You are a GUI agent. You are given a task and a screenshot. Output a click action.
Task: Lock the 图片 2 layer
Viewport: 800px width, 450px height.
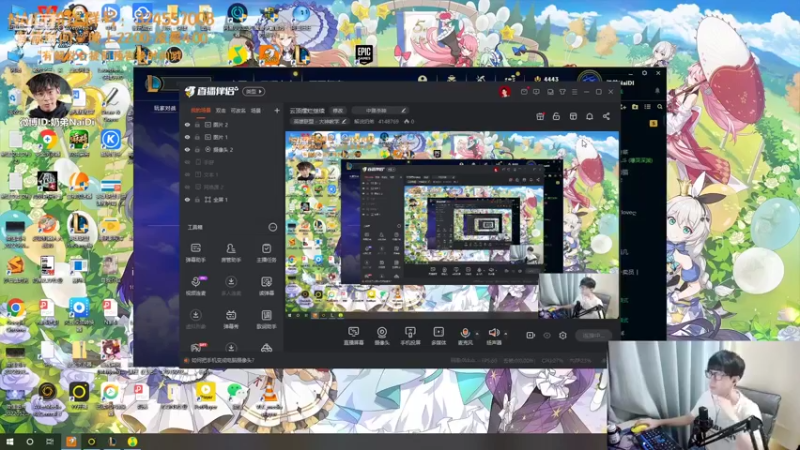(x=197, y=124)
